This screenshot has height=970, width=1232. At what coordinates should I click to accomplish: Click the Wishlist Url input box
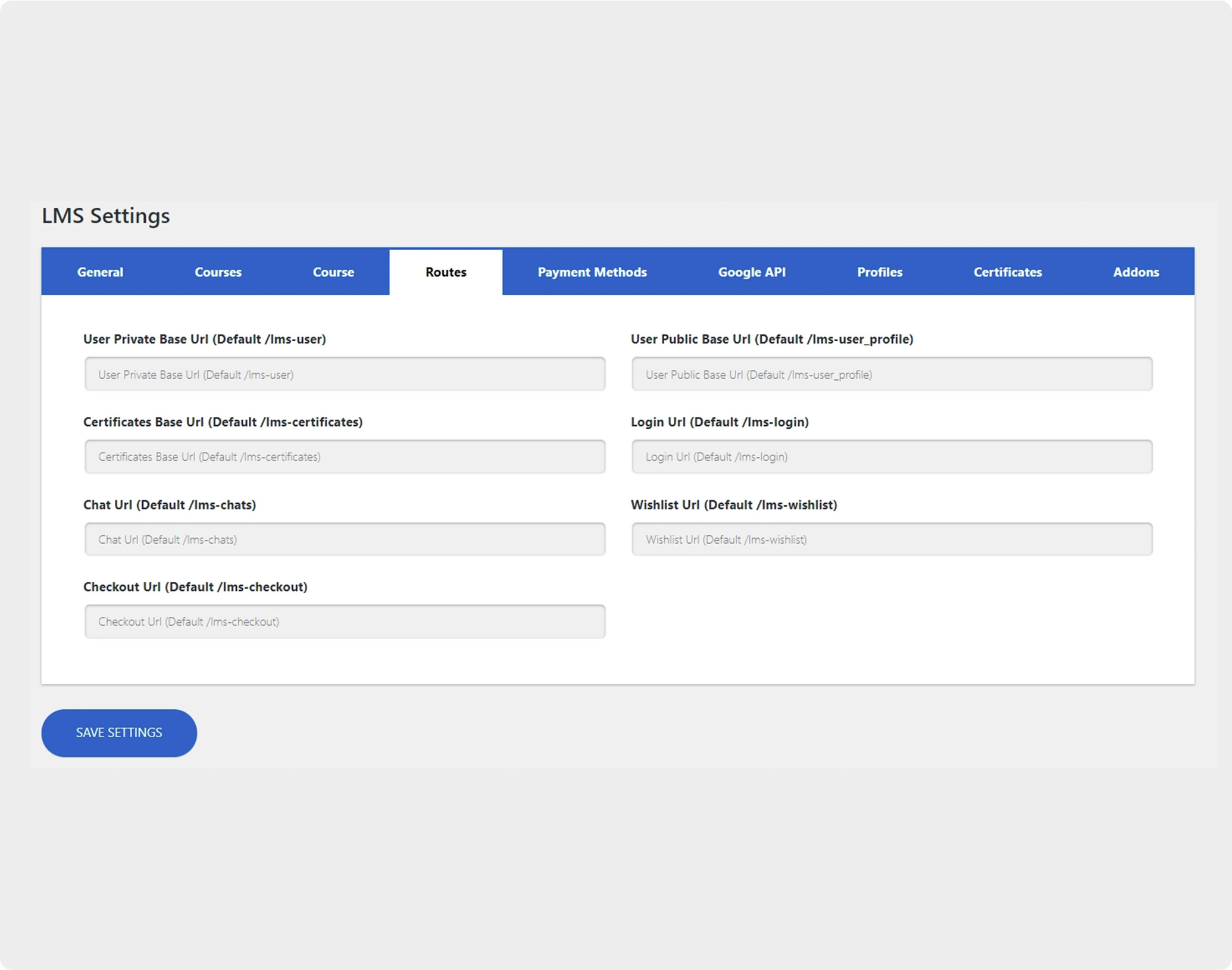pos(892,539)
